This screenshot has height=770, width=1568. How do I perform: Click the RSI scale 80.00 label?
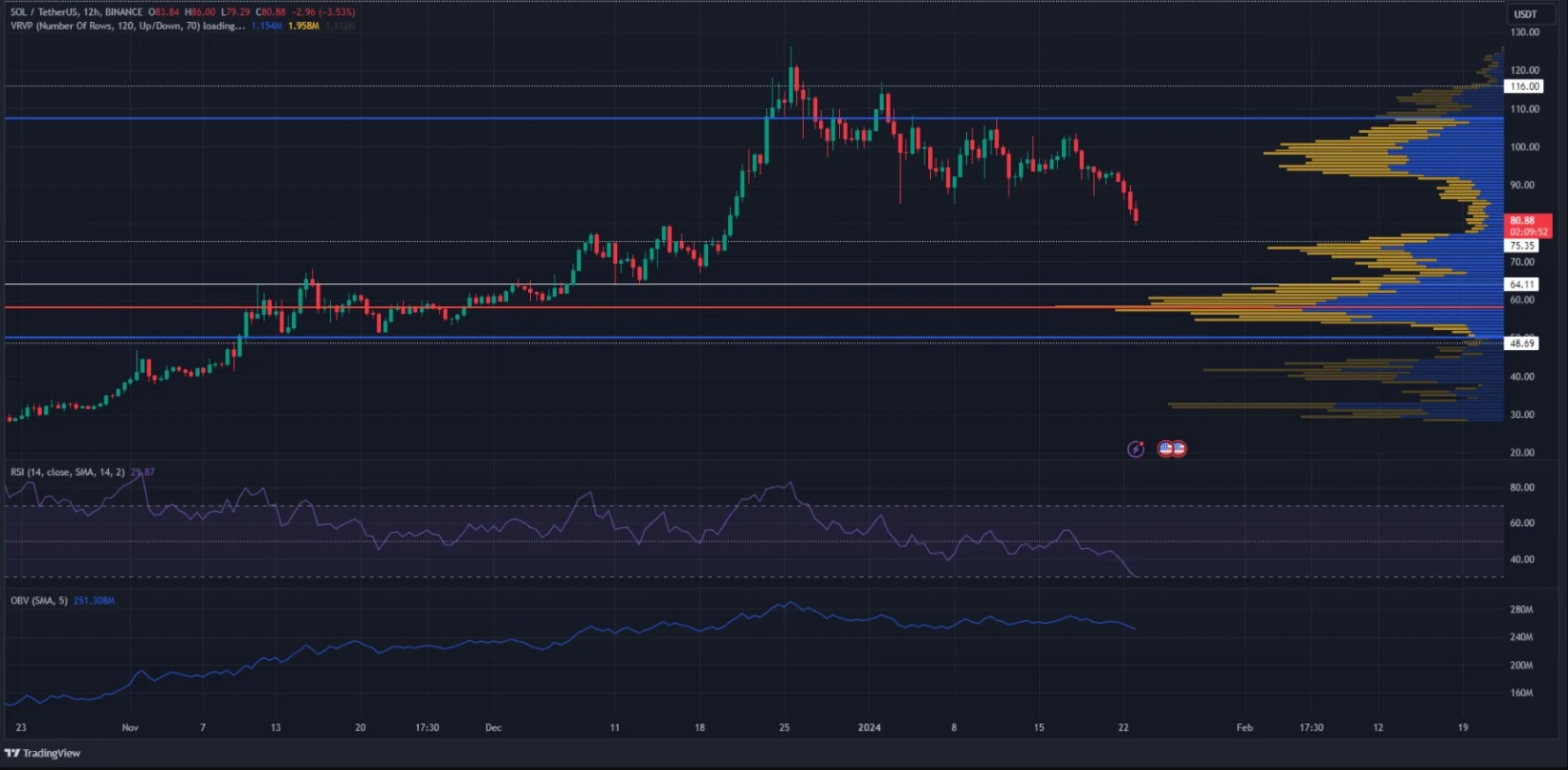click(x=1522, y=487)
